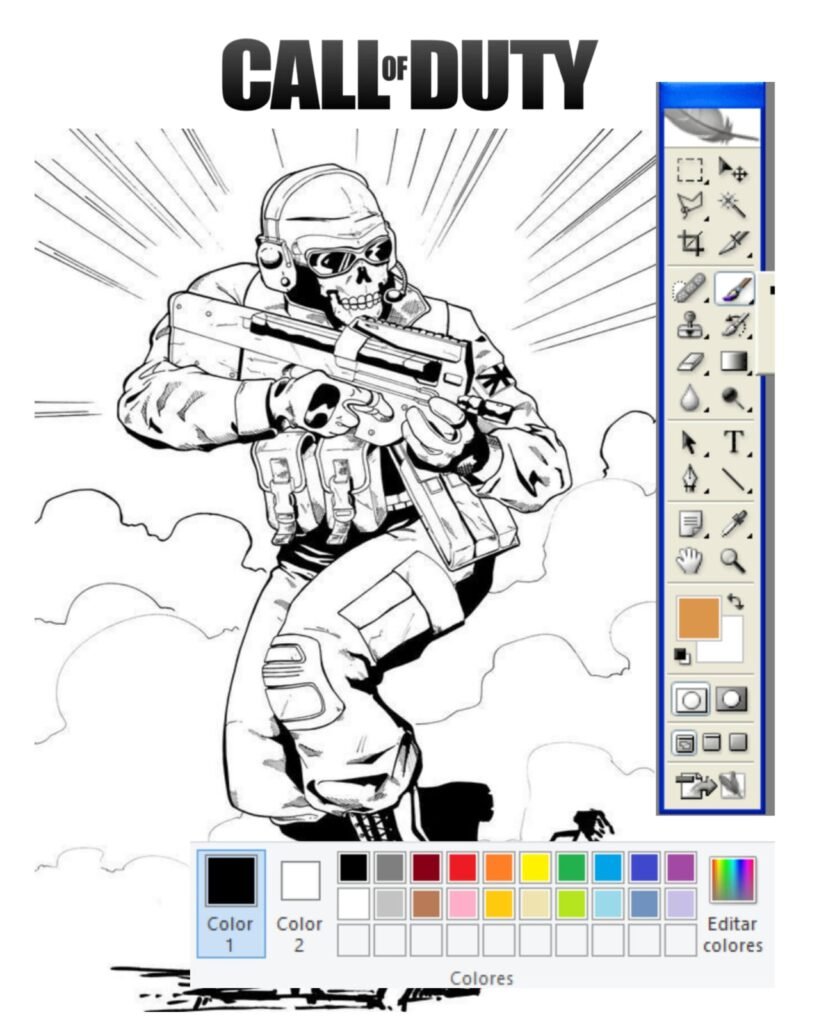Select the Gradient tool

click(x=733, y=361)
